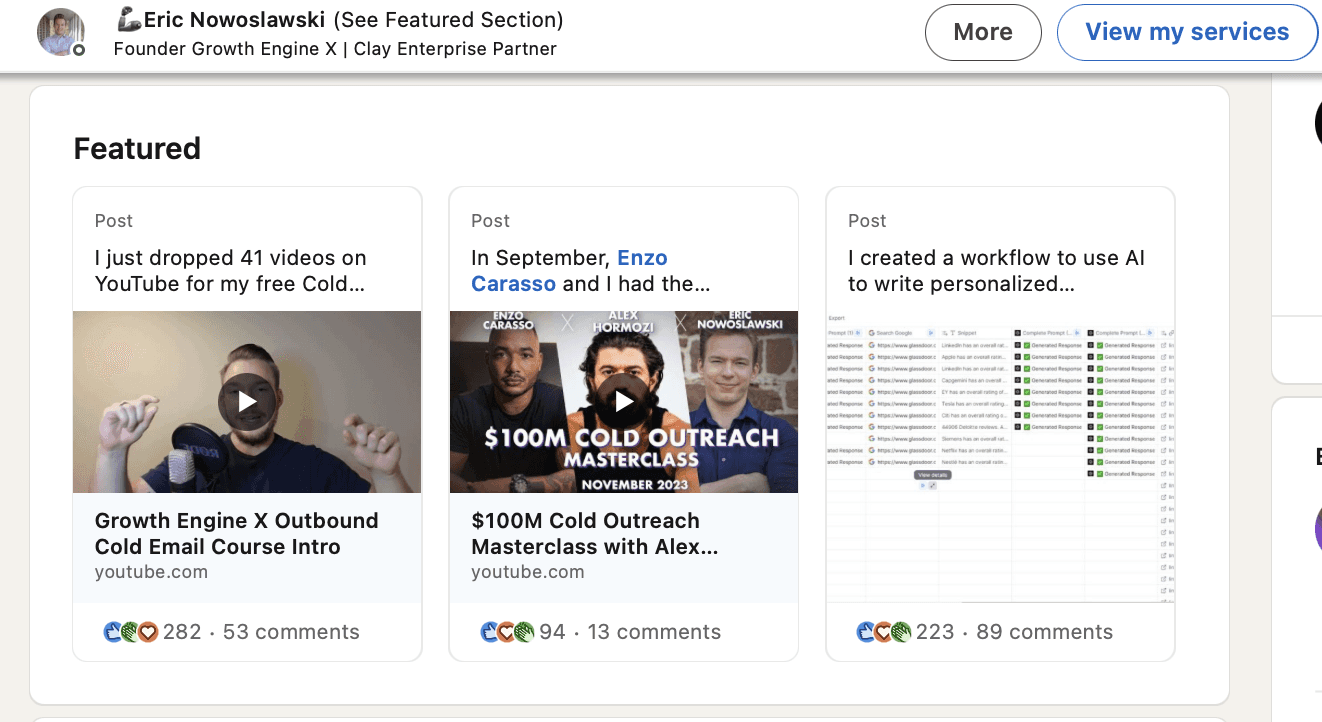Open the $100M Cold Outreach Masterclass title
Viewport: 1322px width, 722px height.
595,534
